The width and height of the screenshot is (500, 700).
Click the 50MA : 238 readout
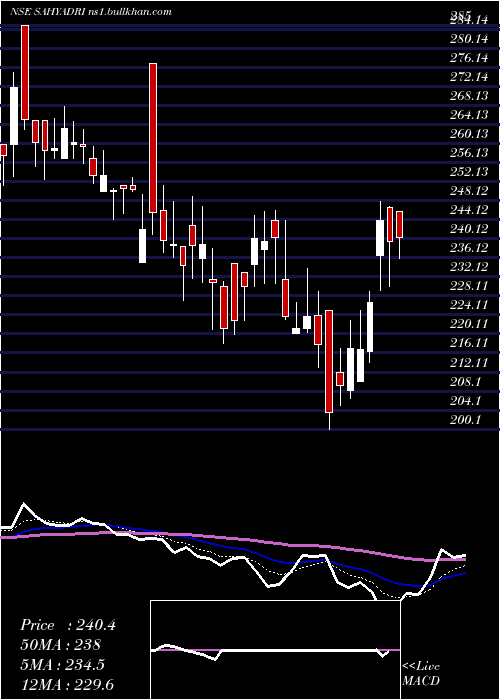61,645
